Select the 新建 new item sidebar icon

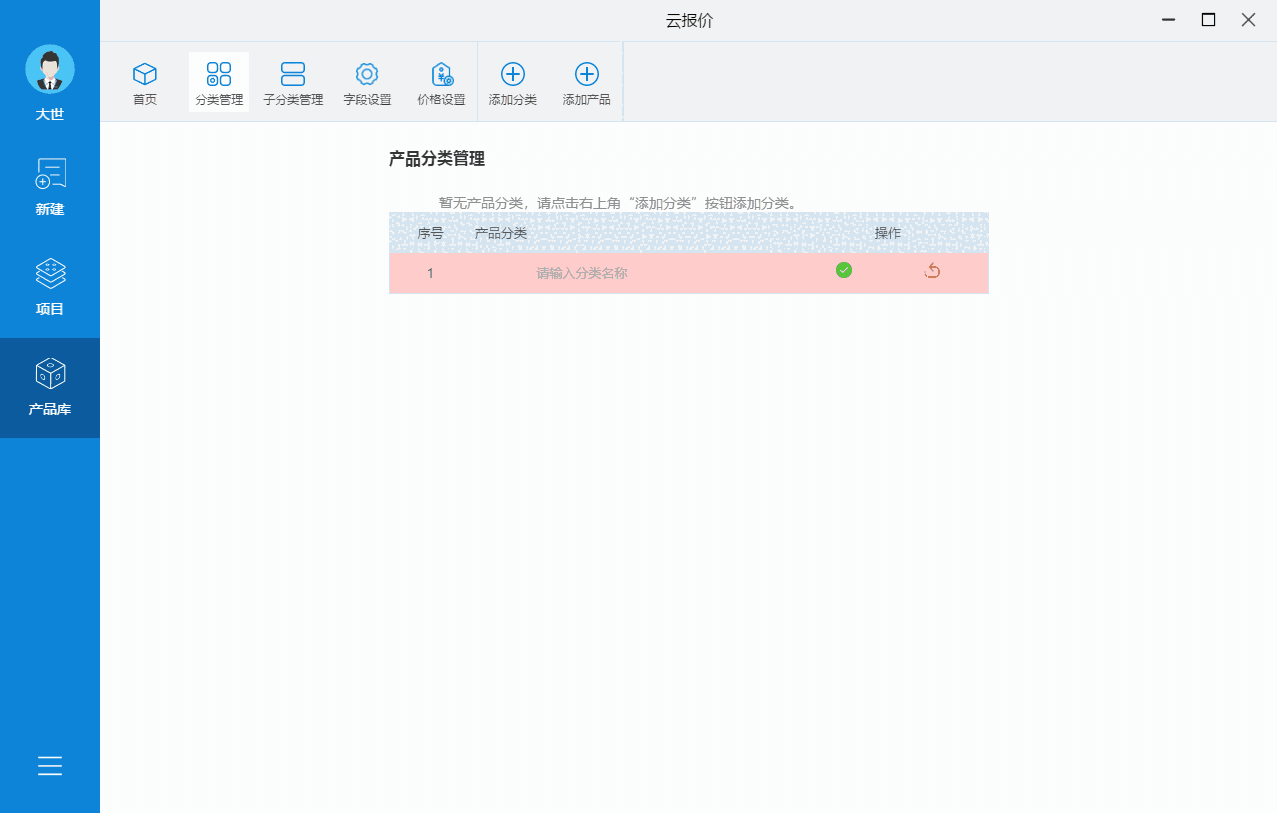[x=49, y=186]
